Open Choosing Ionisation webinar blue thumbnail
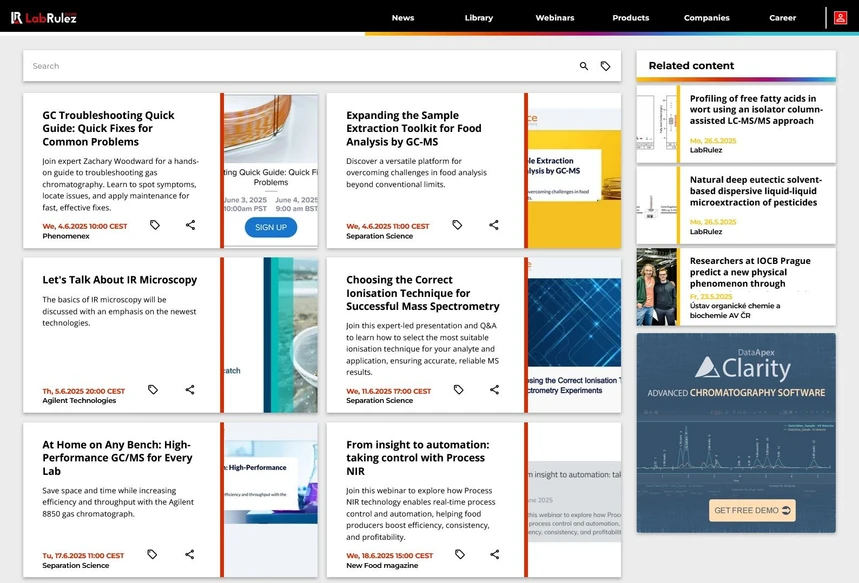 click(574, 335)
